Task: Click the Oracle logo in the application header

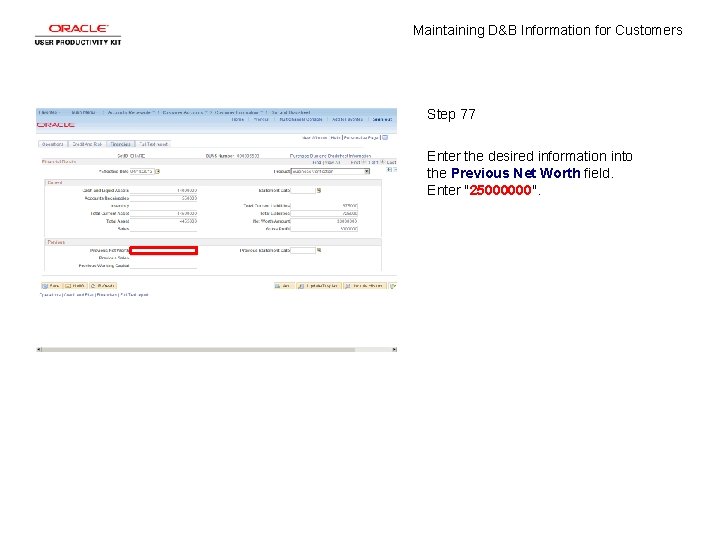Action: [56, 125]
